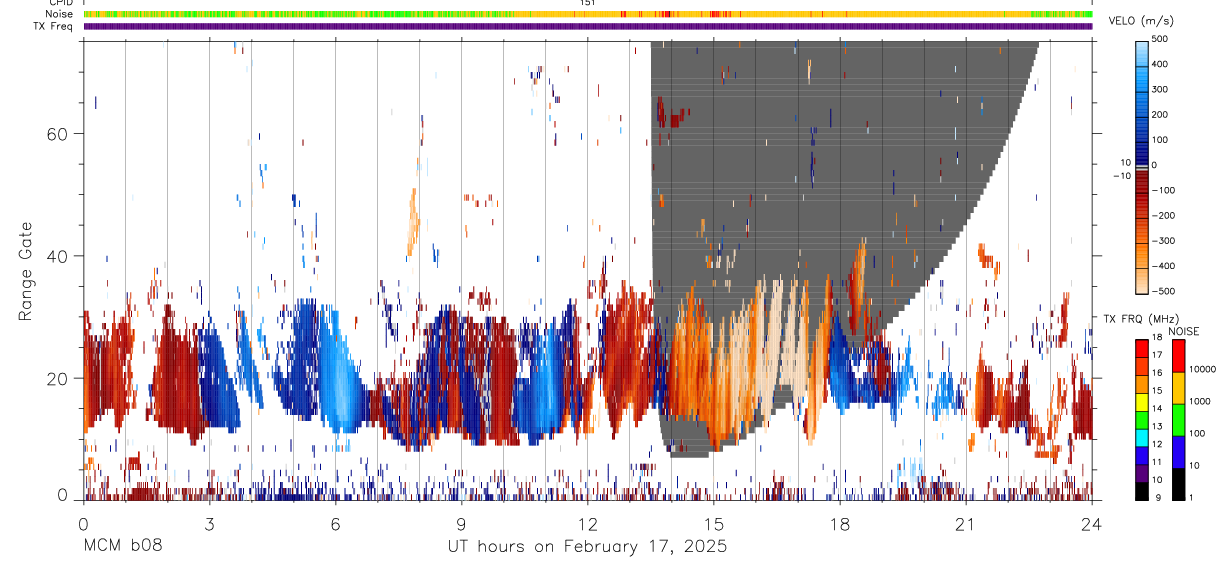Click the light blue top of velocity colorbar
Viewport: 1228px width, 567px height.
tap(1142, 52)
